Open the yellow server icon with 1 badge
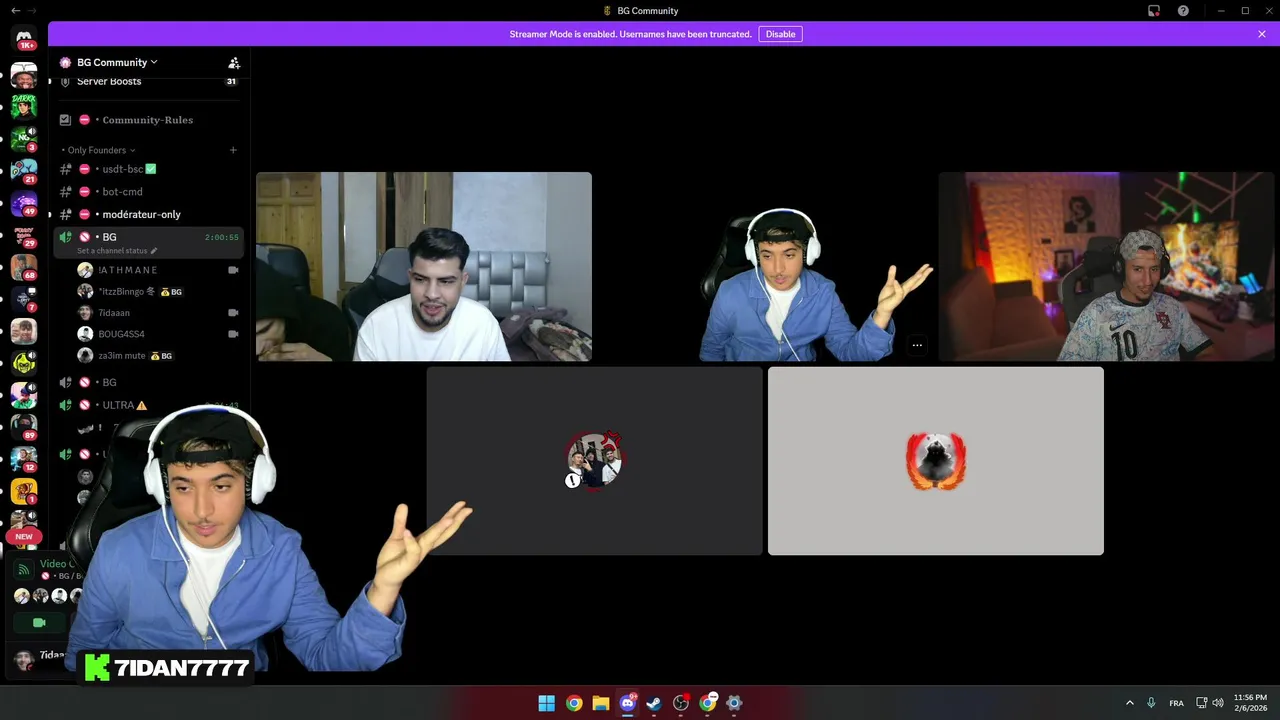 point(24,491)
